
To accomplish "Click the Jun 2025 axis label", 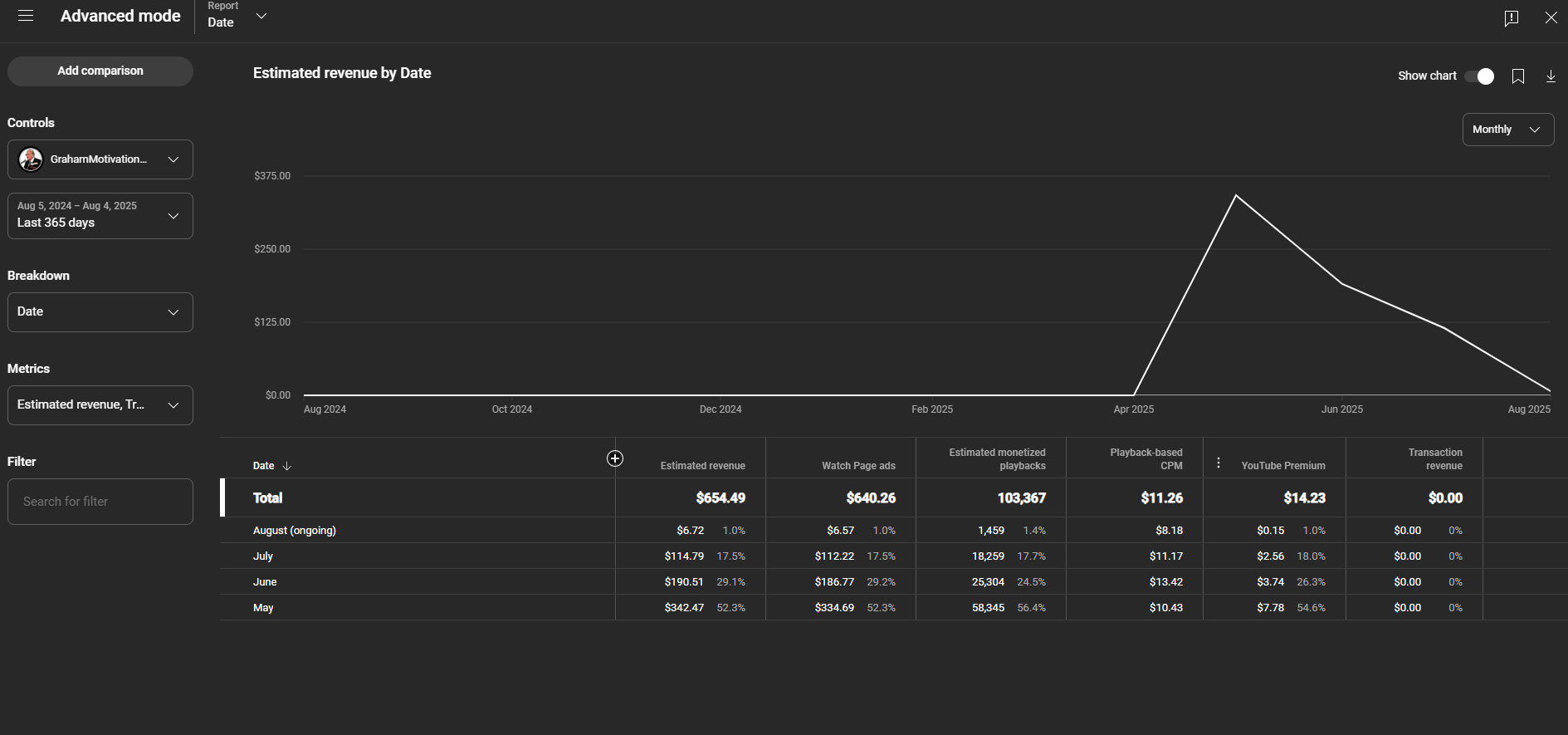I will pyautogui.click(x=1341, y=409).
